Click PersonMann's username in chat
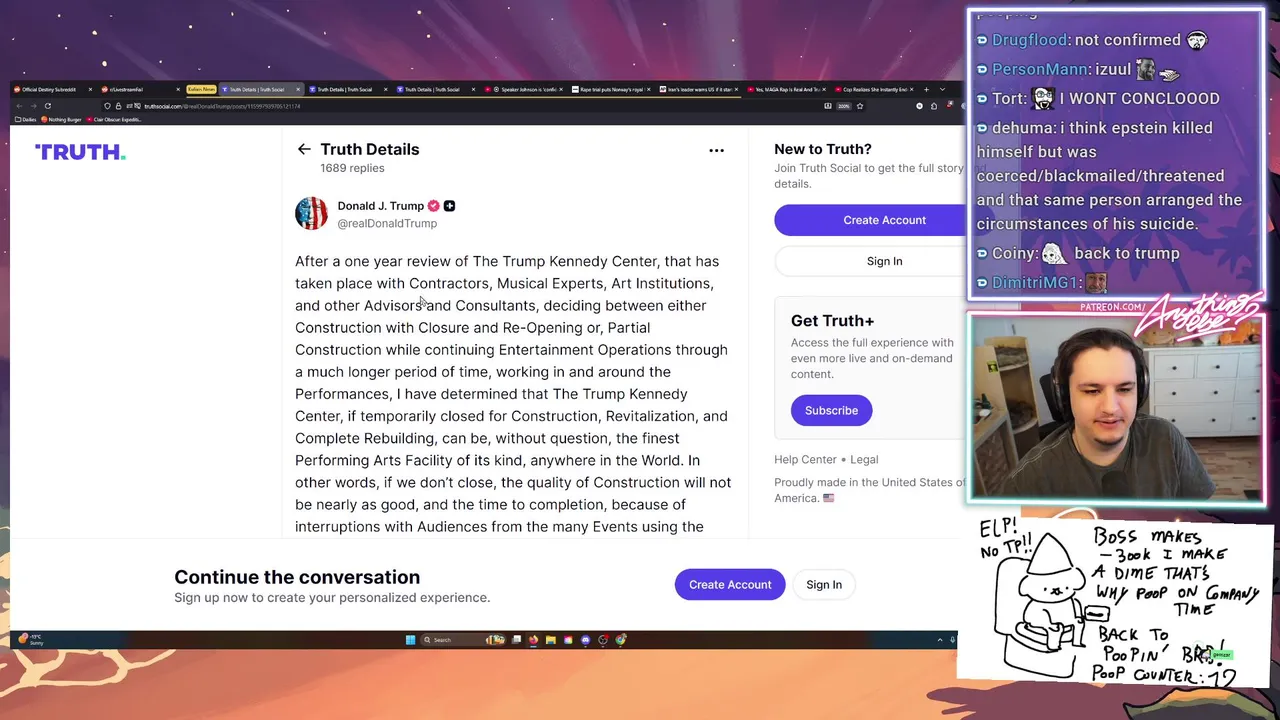1280x720 pixels. pos(1040,69)
